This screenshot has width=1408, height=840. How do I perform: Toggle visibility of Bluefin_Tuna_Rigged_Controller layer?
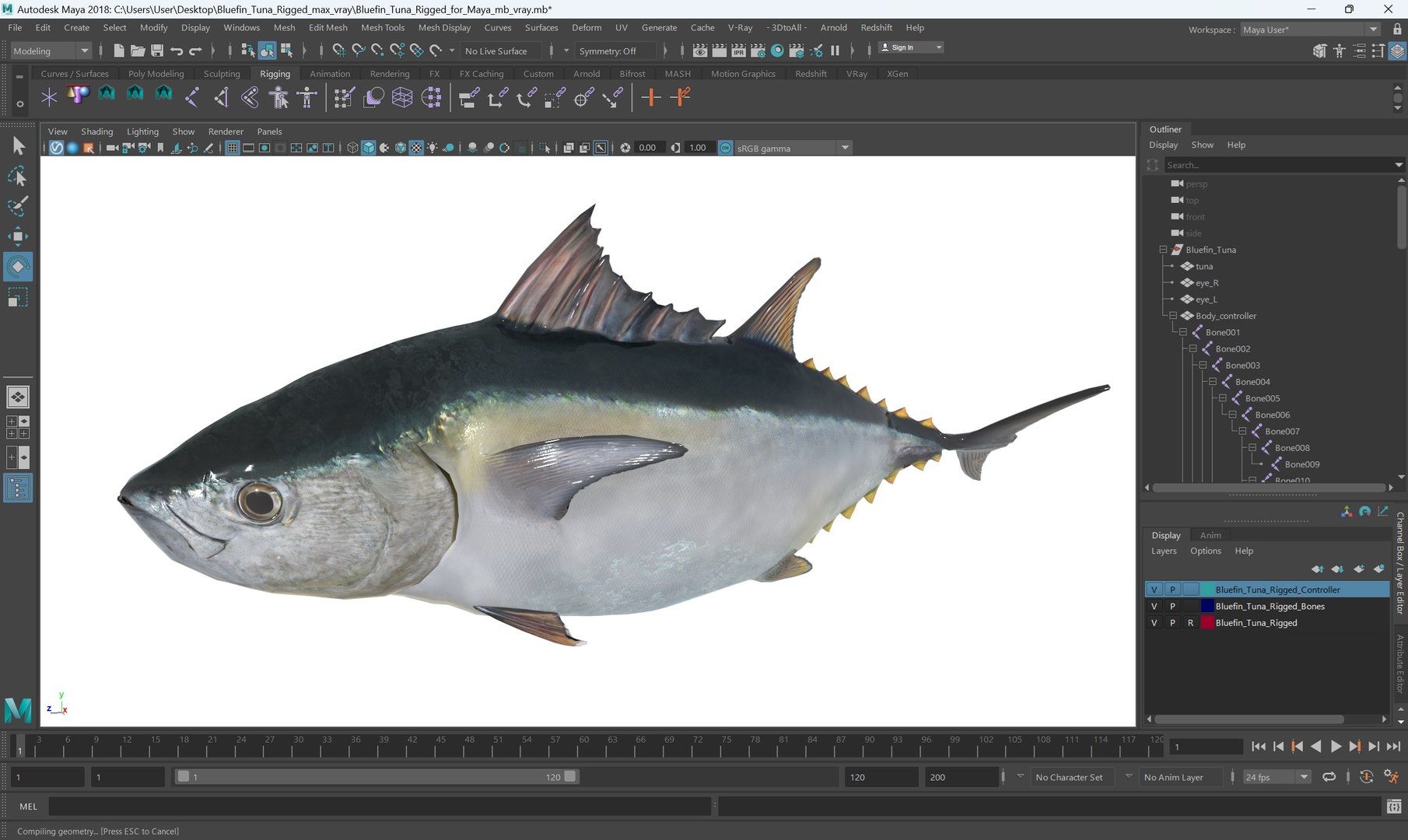[x=1154, y=590]
